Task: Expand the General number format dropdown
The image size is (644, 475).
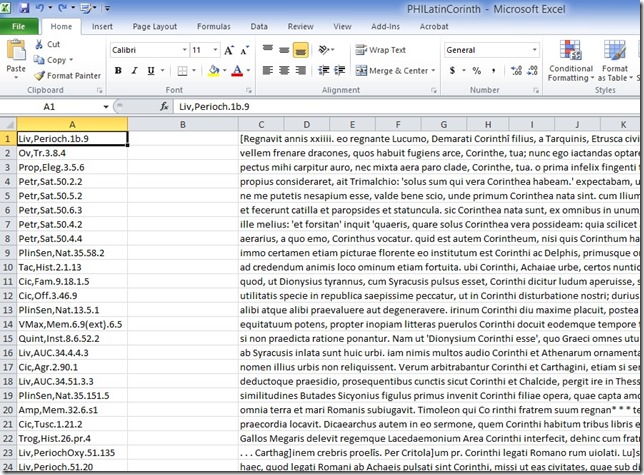Action: pyautogui.click(x=533, y=49)
